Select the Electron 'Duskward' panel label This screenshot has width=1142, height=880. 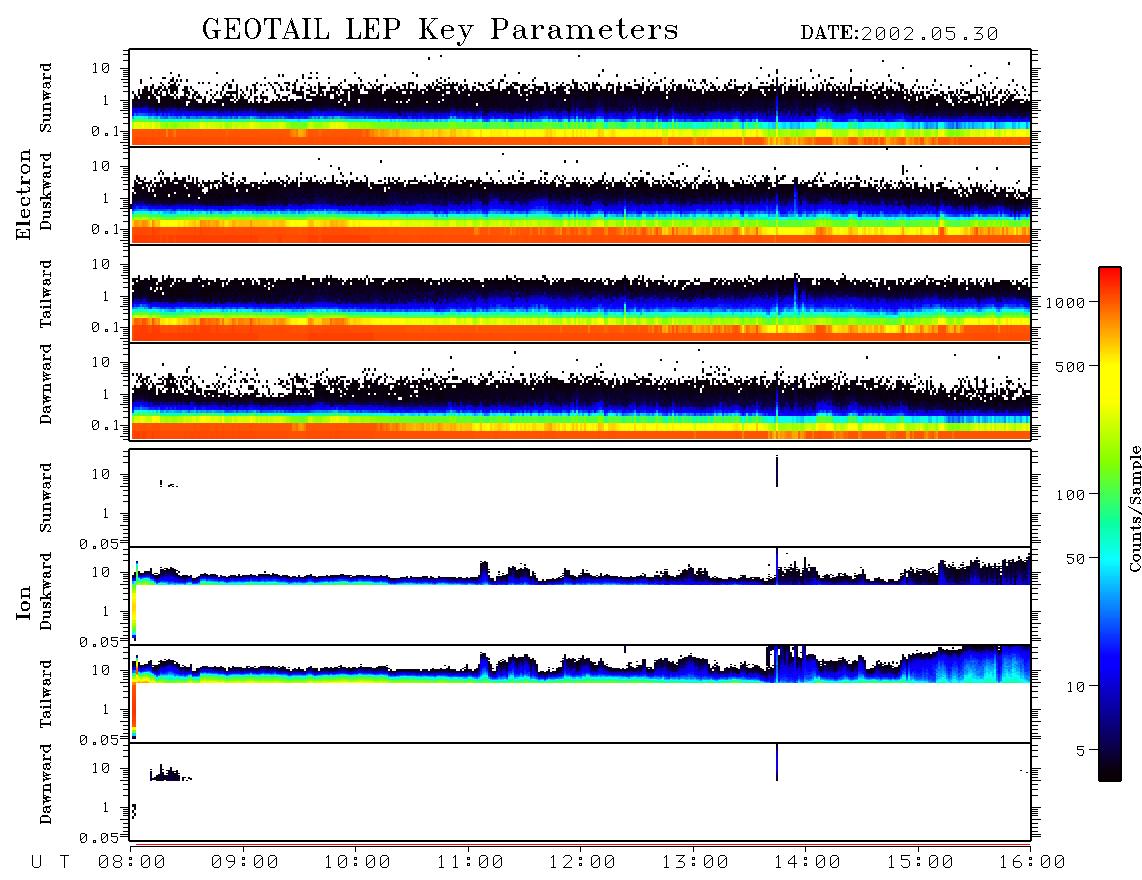coord(46,191)
